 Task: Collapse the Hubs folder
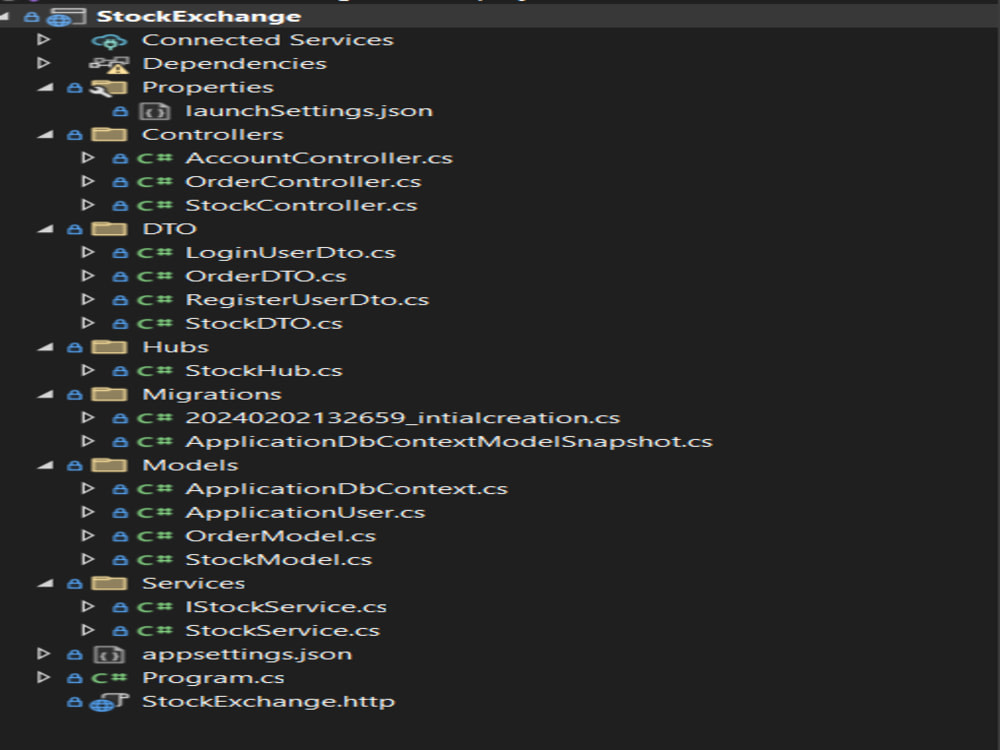[46, 347]
